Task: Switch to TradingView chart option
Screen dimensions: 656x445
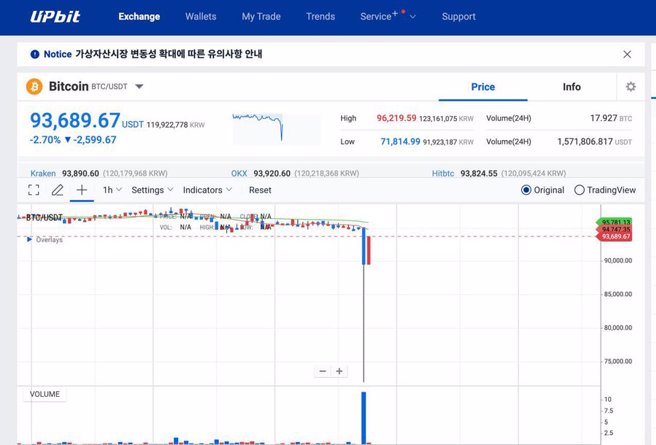Action: pyautogui.click(x=579, y=190)
